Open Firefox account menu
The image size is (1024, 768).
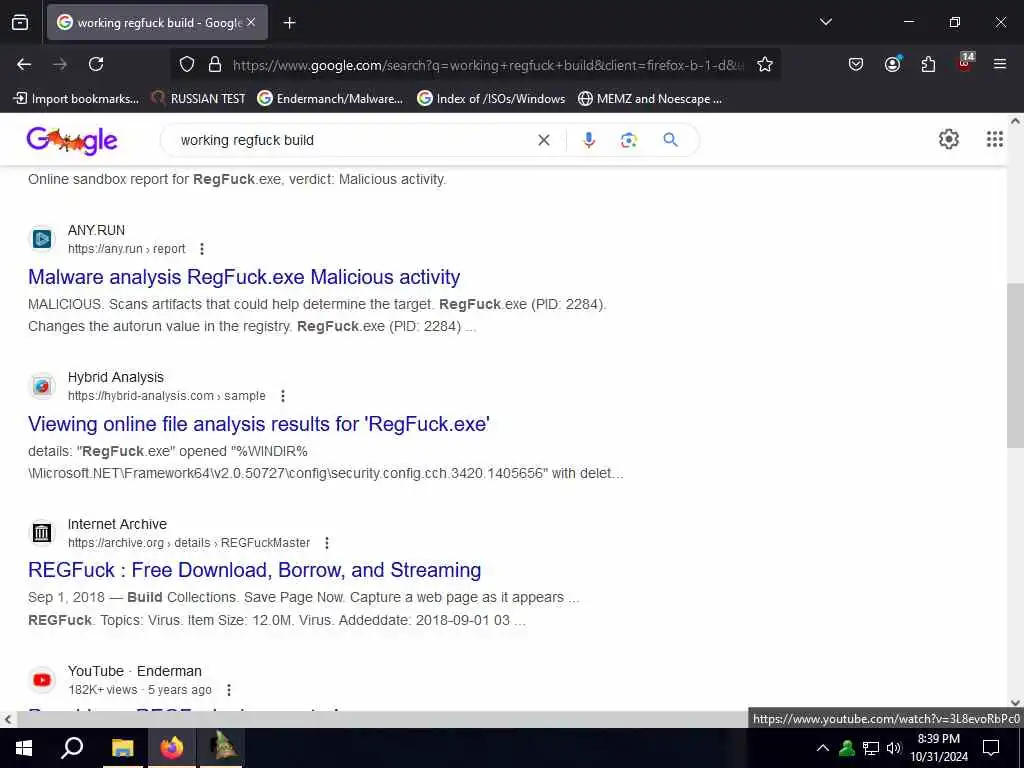coord(892,64)
